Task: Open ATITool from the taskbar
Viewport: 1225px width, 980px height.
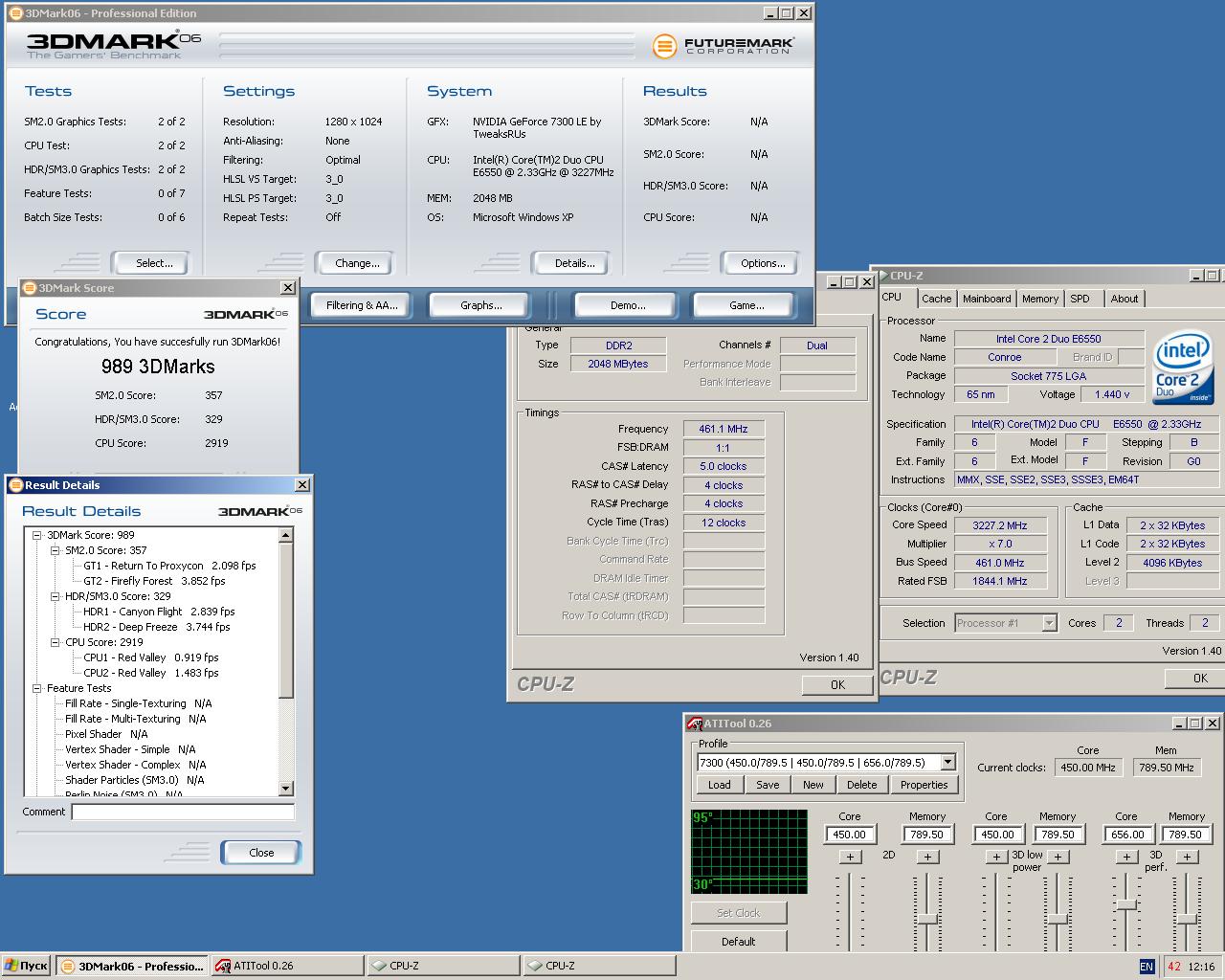Action: click(x=286, y=966)
